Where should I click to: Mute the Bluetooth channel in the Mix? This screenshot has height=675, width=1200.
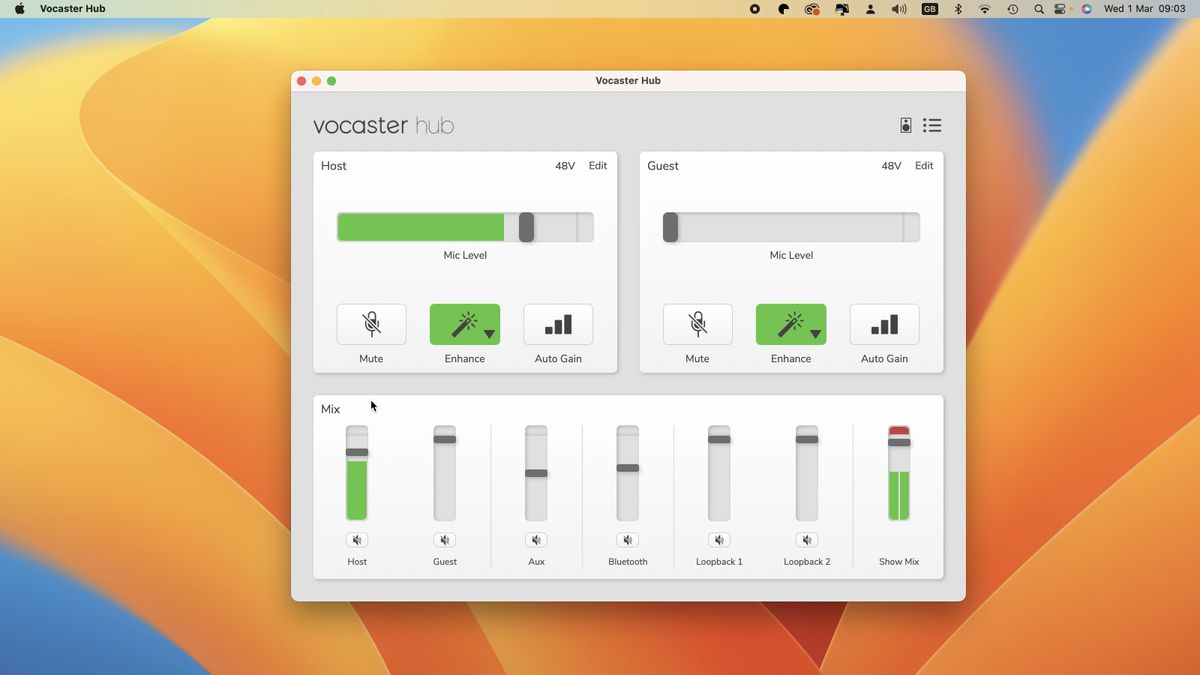pyautogui.click(x=627, y=539)
